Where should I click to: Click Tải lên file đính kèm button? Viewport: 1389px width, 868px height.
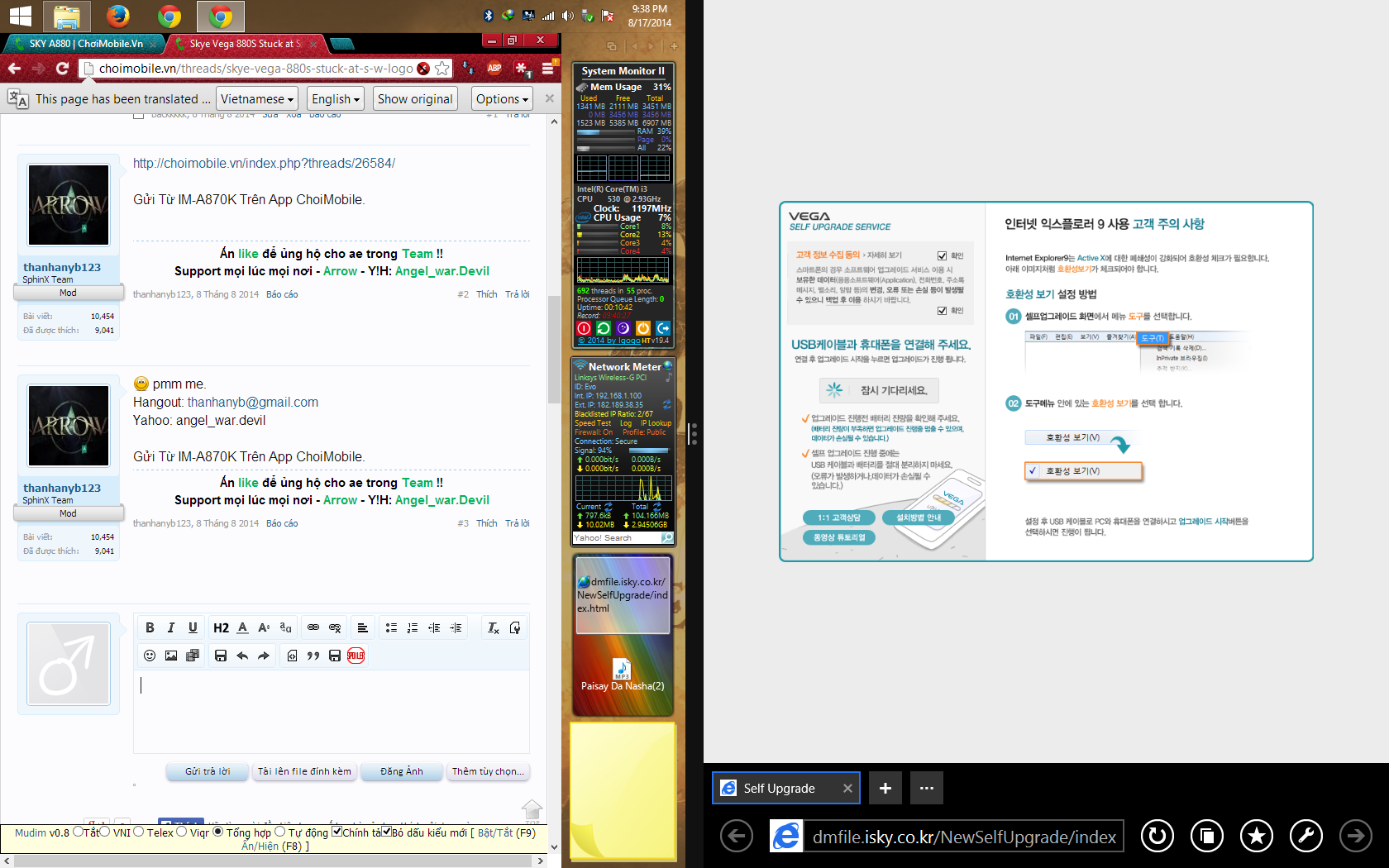(x=304, y=771)
